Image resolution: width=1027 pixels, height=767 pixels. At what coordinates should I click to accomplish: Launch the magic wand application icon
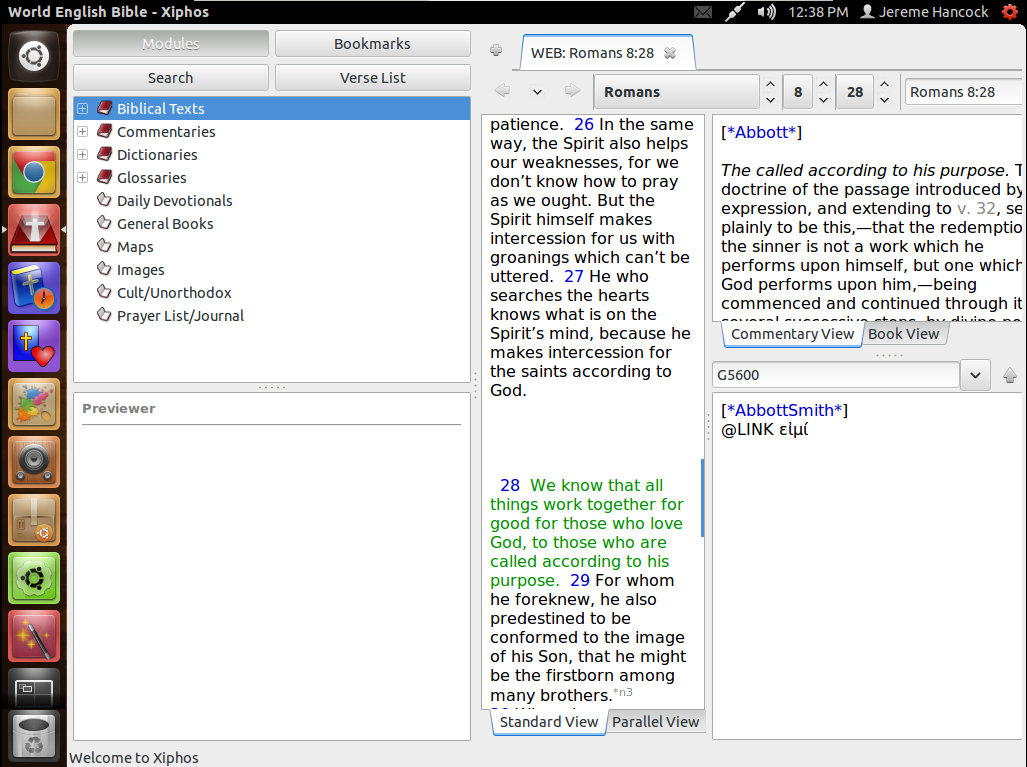click(33, 636)
